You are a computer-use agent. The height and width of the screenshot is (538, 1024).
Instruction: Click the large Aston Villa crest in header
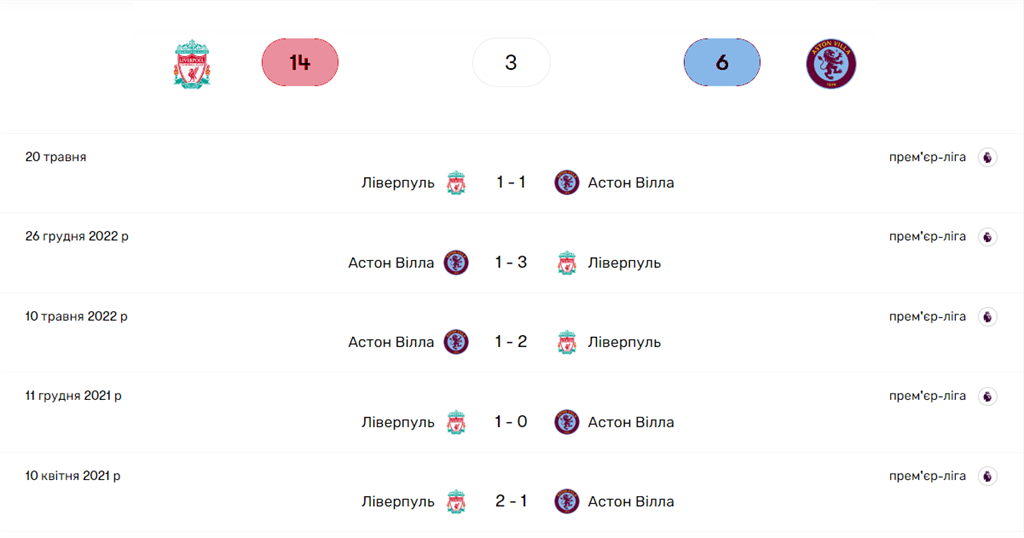(831, 63)
